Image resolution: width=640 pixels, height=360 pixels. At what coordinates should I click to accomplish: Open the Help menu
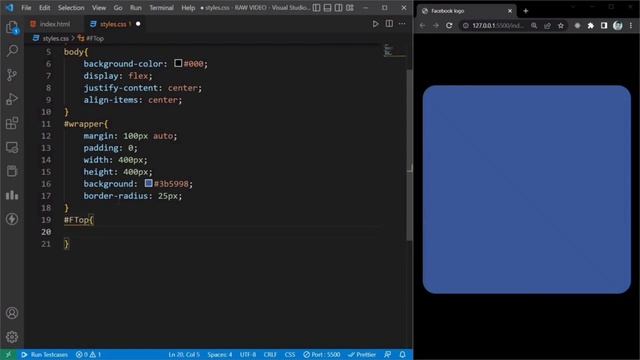(188, 8)
